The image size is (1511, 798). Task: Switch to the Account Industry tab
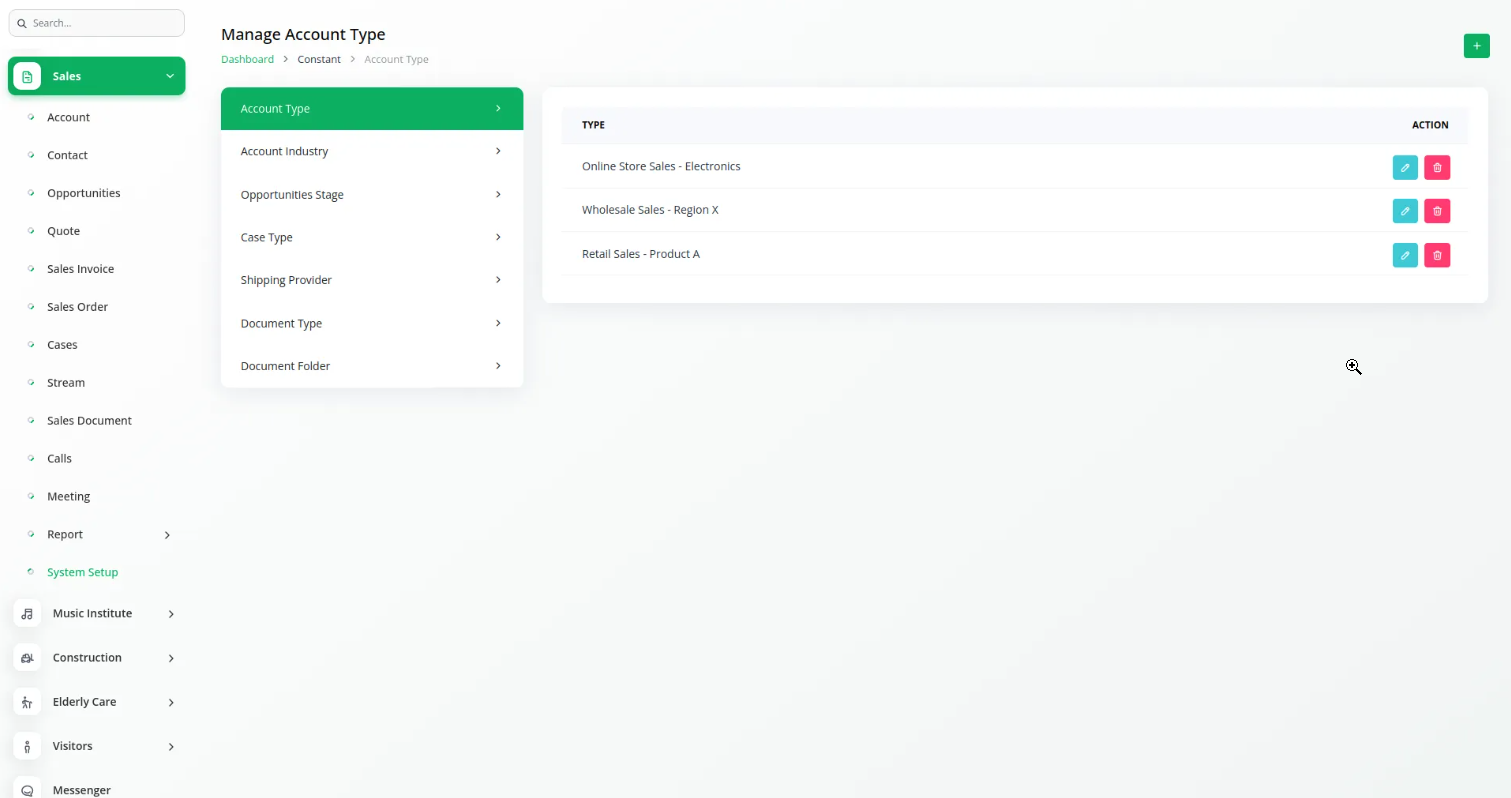click(x=371, y=152)
